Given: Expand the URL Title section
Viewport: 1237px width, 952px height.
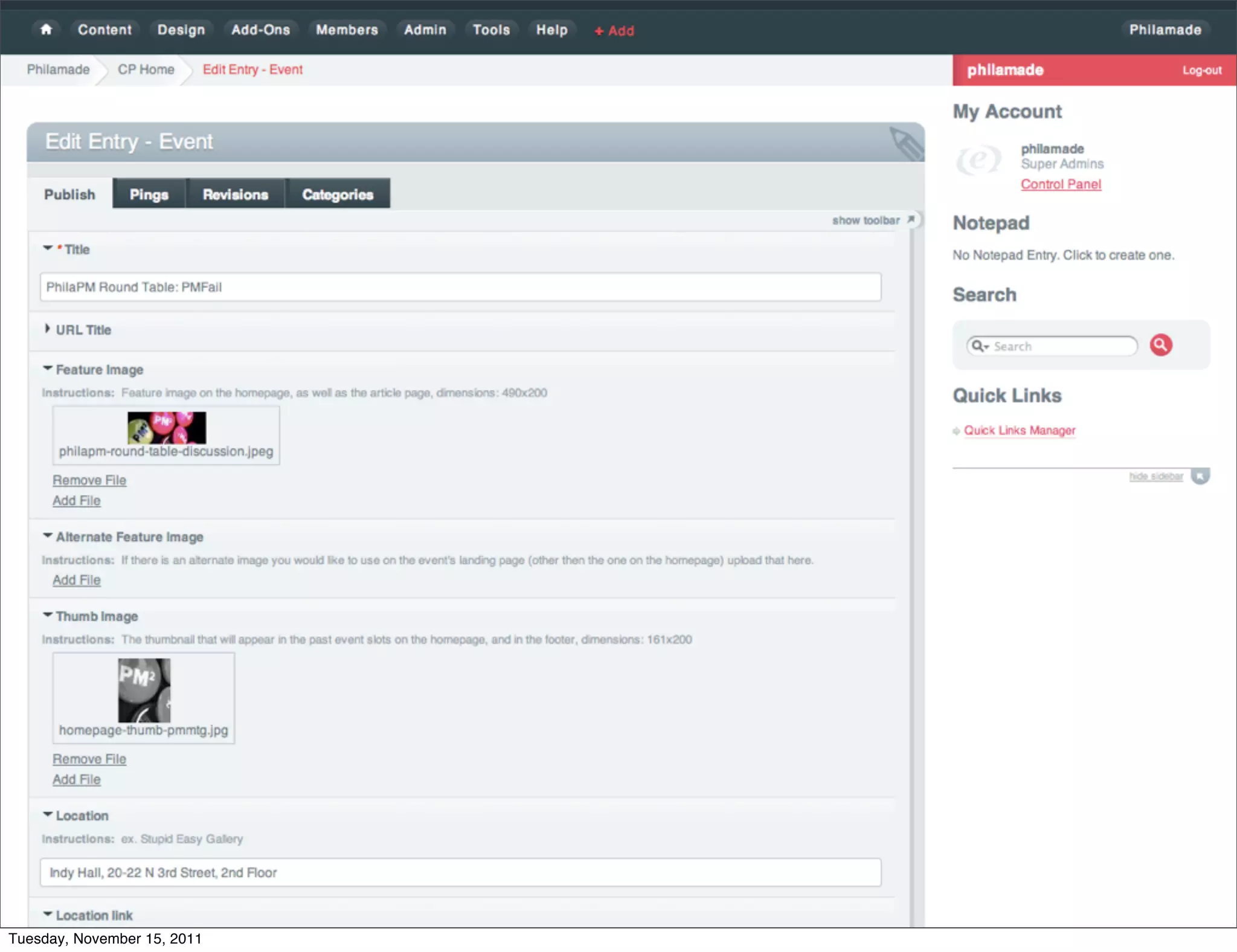Looking at the screenshot, I should coord(47,329).
